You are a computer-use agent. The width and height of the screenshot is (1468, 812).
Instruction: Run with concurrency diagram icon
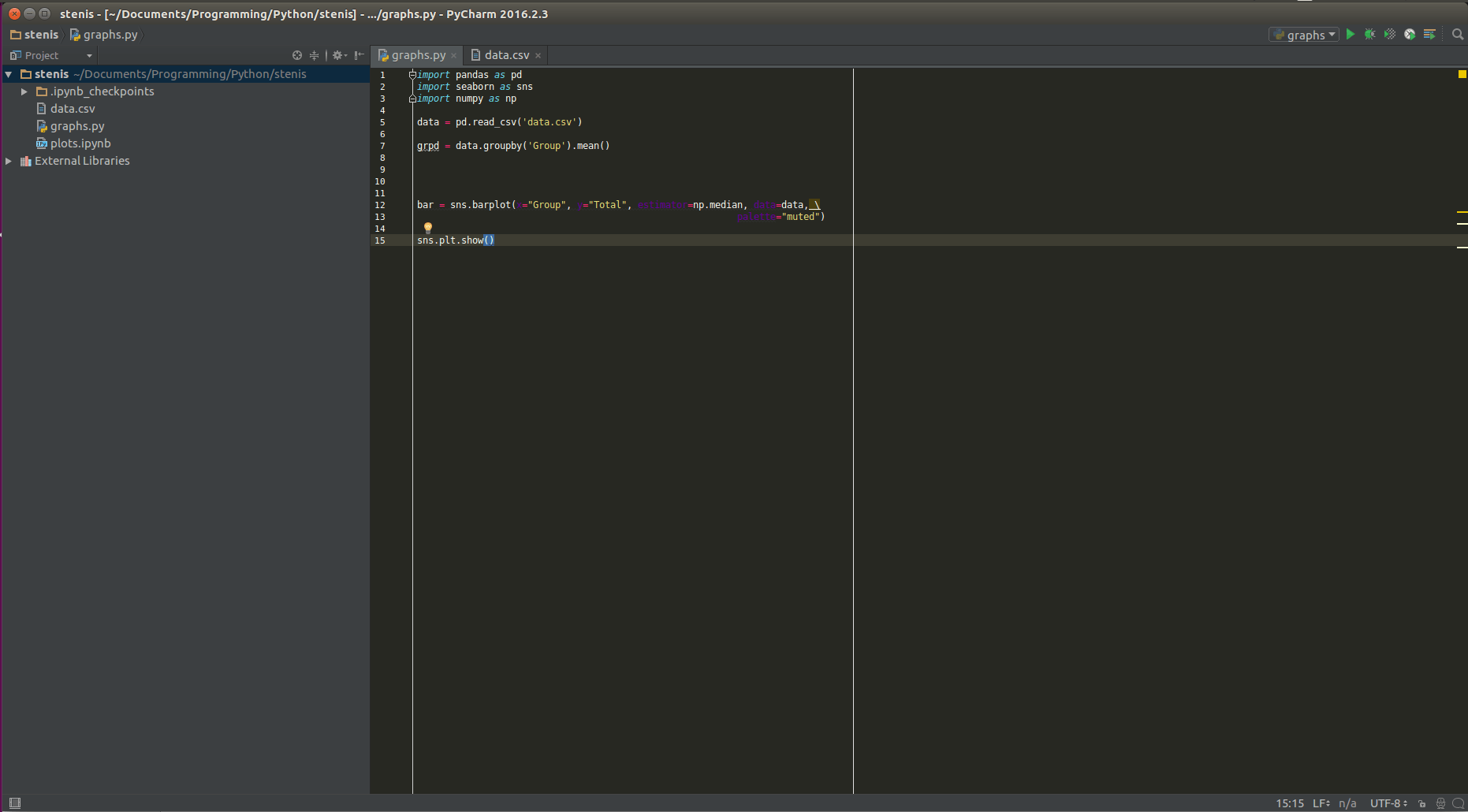click(x=1429, y=35)
